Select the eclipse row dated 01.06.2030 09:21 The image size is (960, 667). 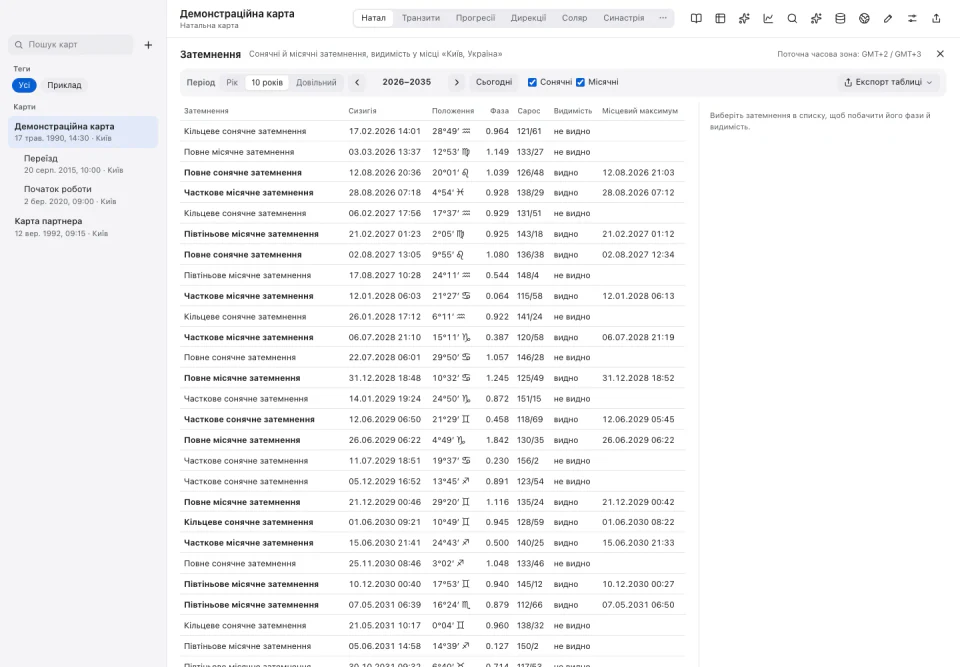tap(432, 522)
